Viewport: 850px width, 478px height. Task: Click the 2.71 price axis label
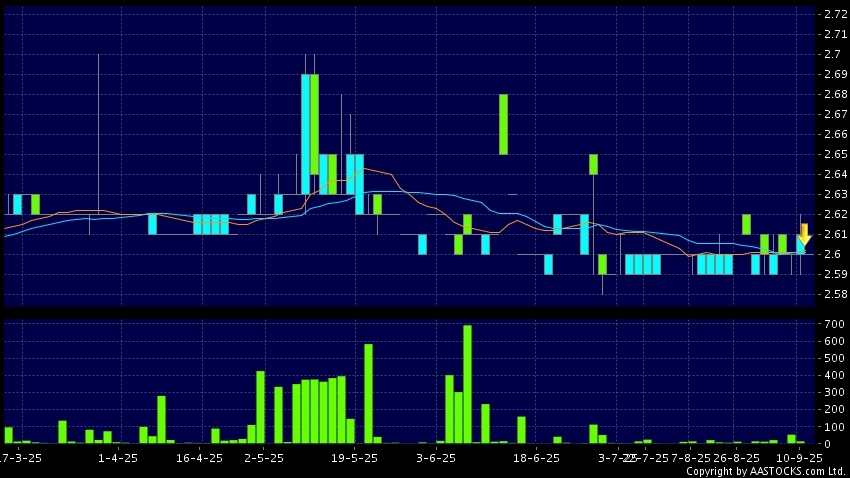(835, 34)
